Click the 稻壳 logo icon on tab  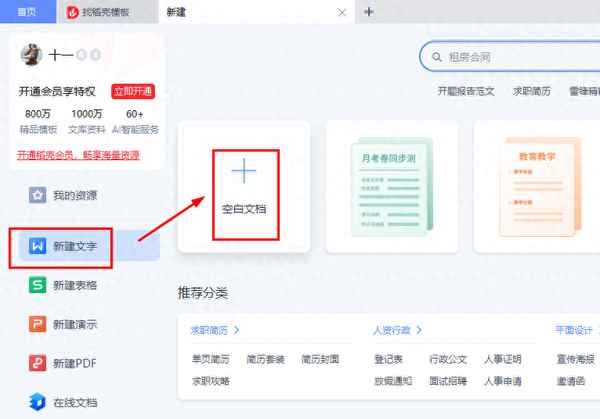72,12
